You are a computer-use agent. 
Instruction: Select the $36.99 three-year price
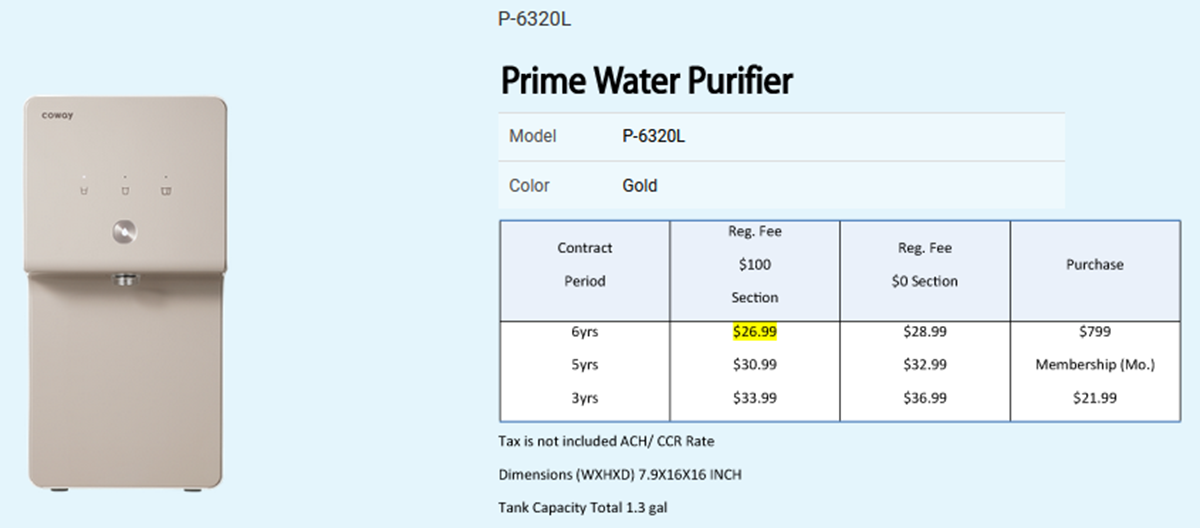pos(925,398)
